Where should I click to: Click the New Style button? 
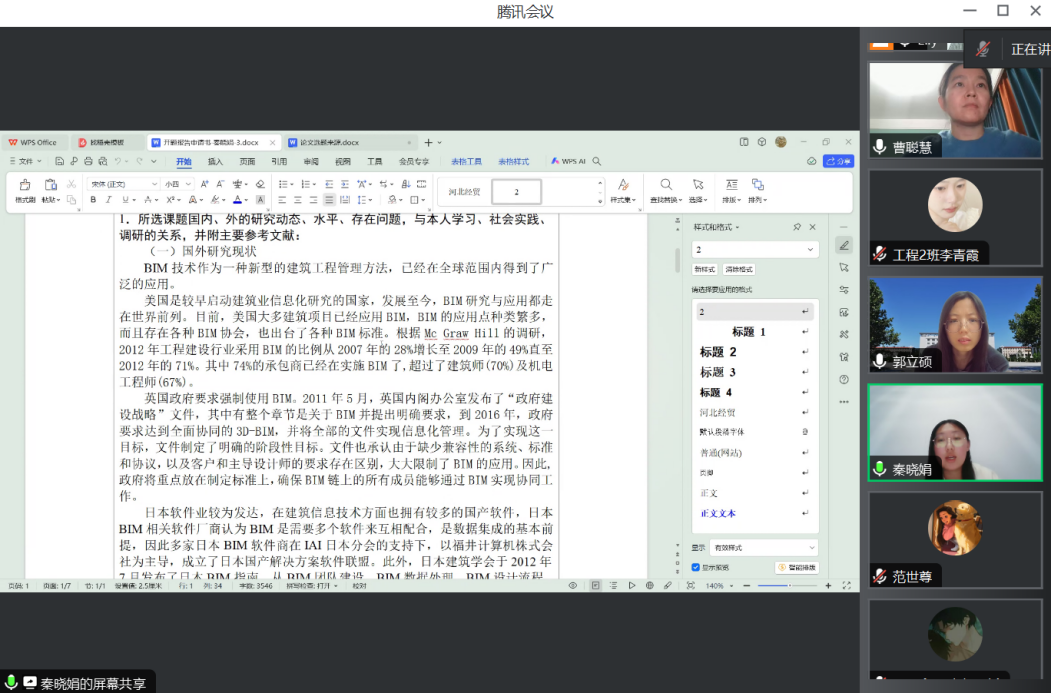tap(706, 269)
